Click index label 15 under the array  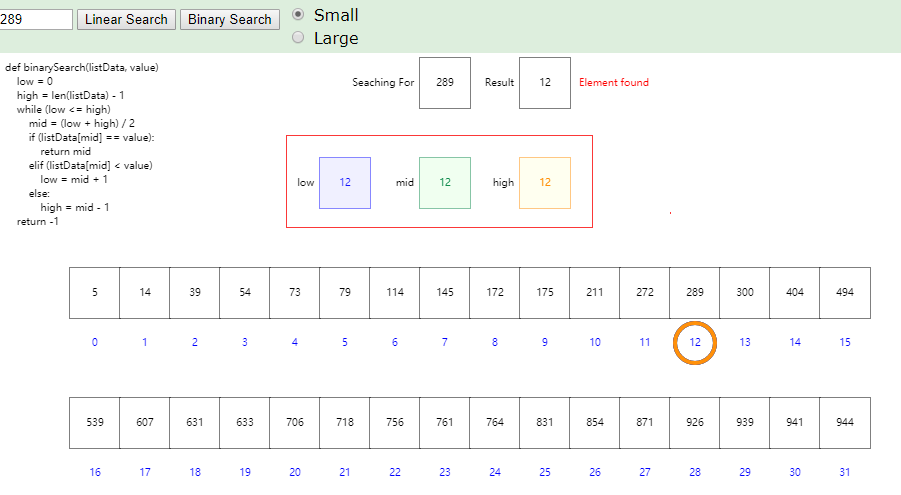(845, 343)
